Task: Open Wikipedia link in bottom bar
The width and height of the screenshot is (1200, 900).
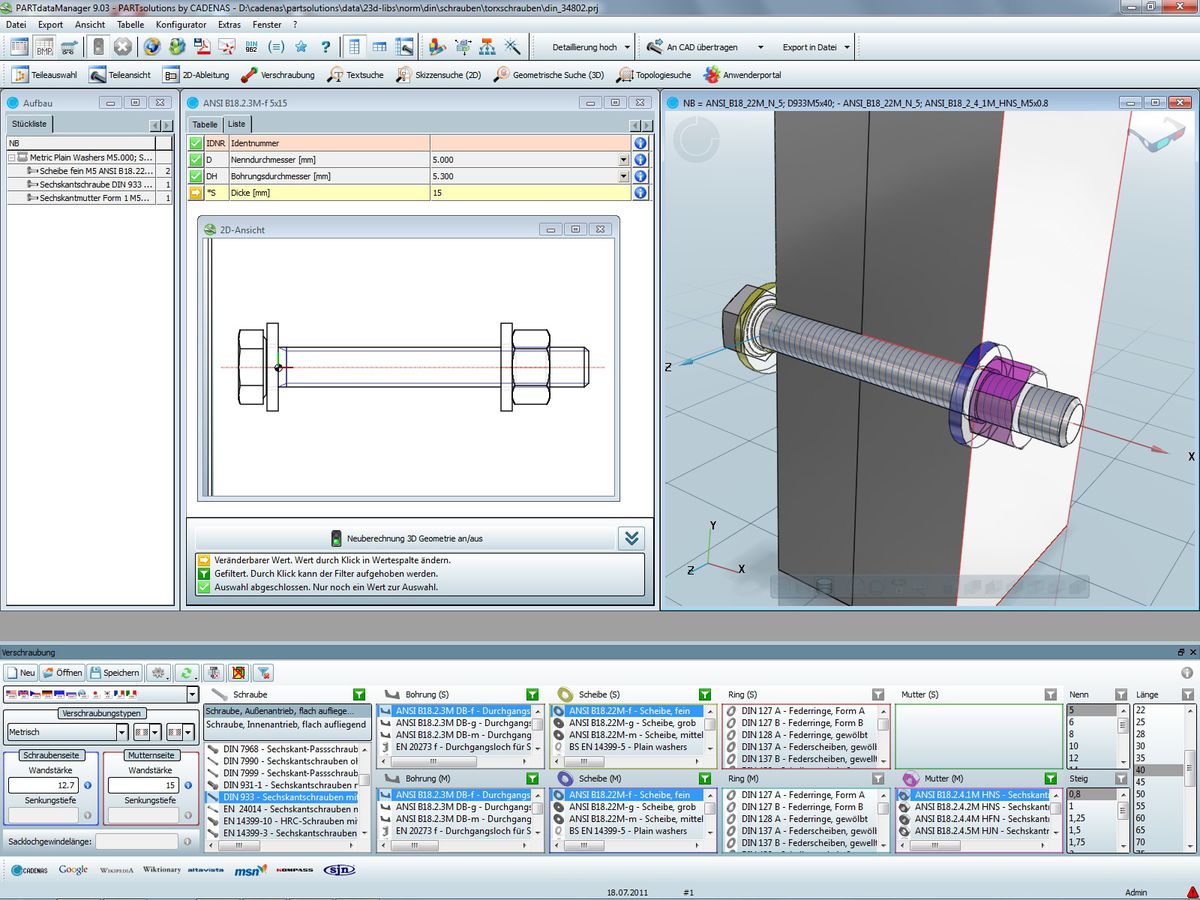Action: [x=117, y=870]
